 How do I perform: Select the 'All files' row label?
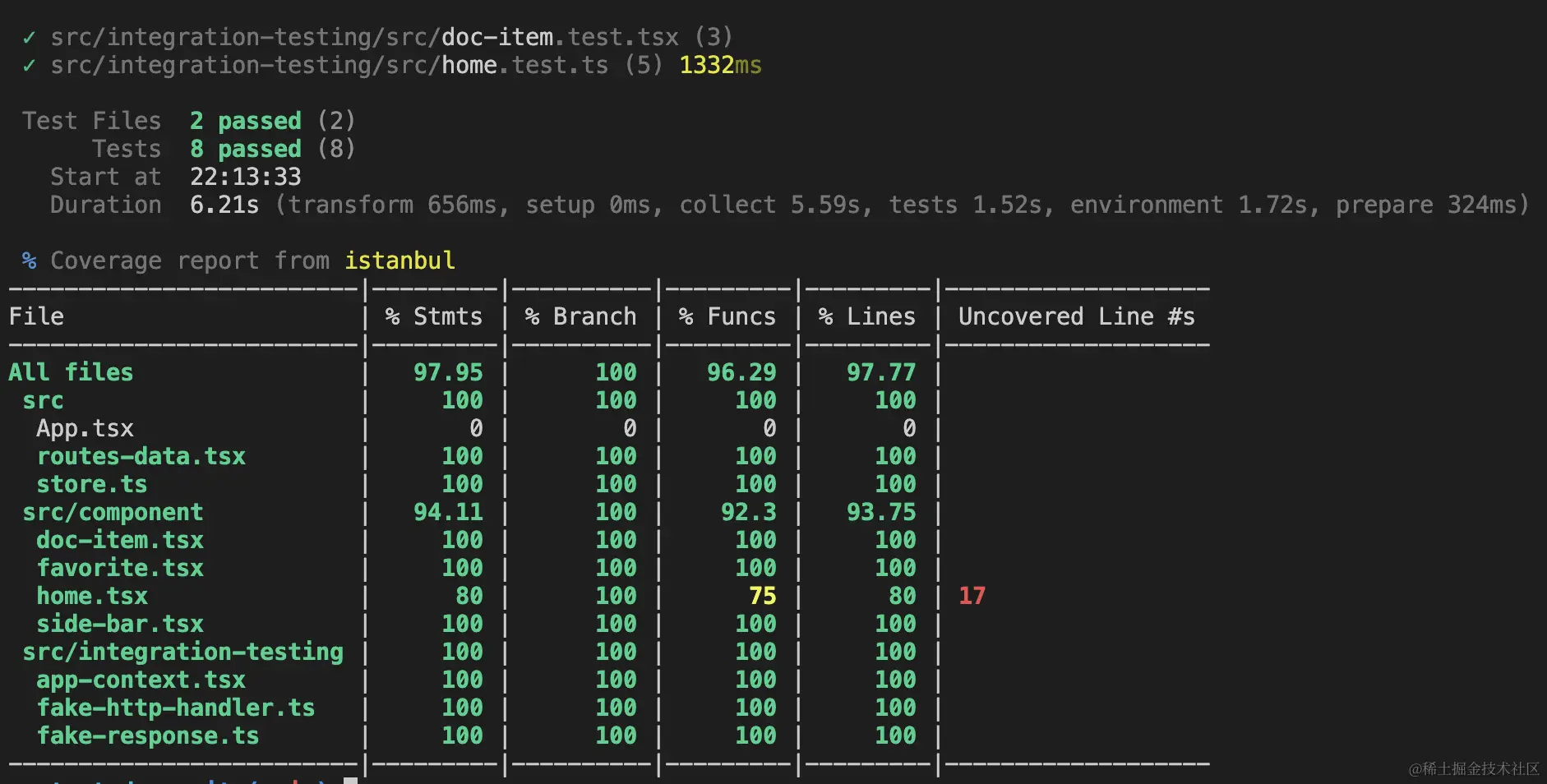coord(71,372)
